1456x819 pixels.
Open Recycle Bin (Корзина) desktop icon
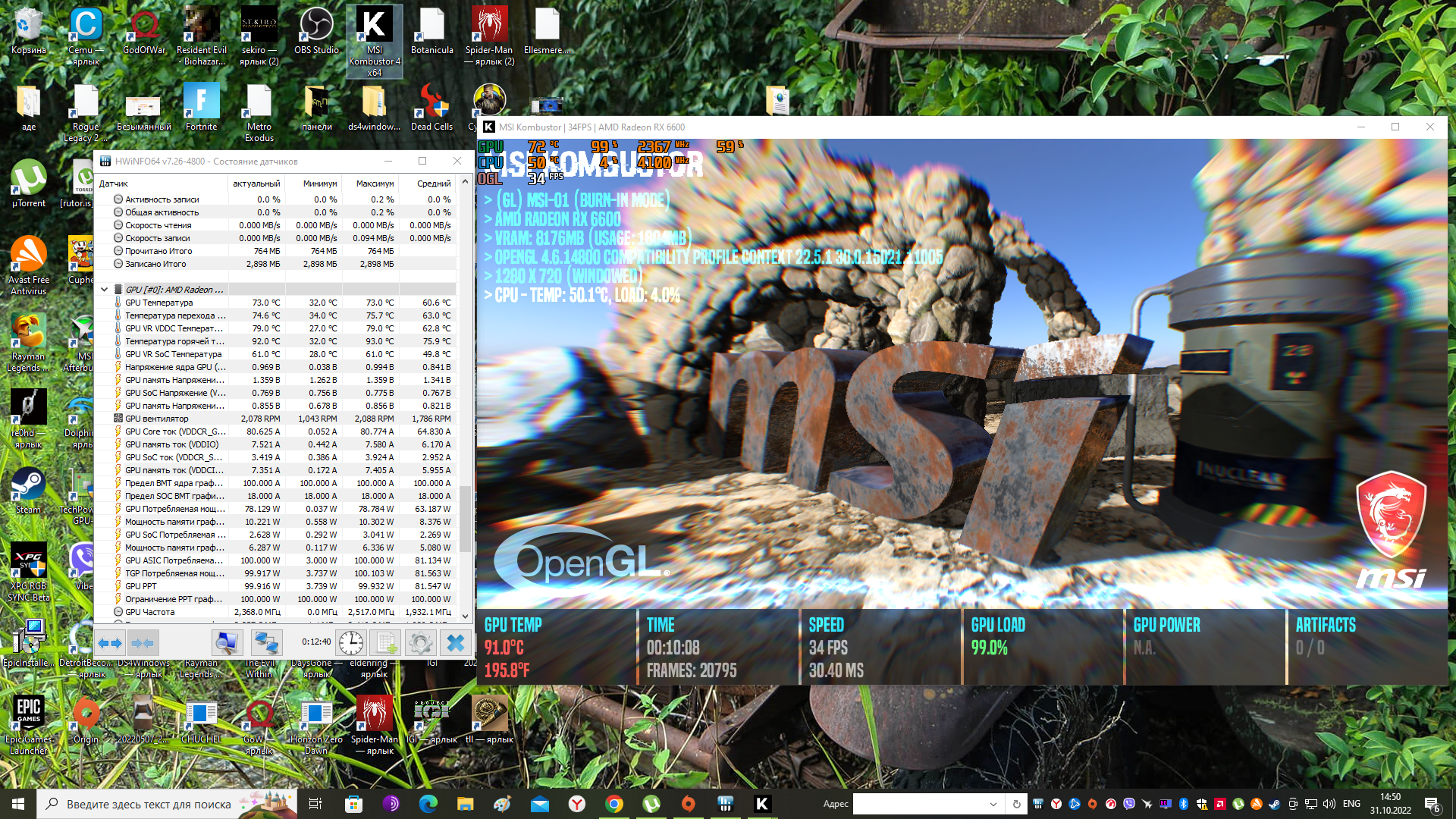pyautogui.click(x=29, y=31)
